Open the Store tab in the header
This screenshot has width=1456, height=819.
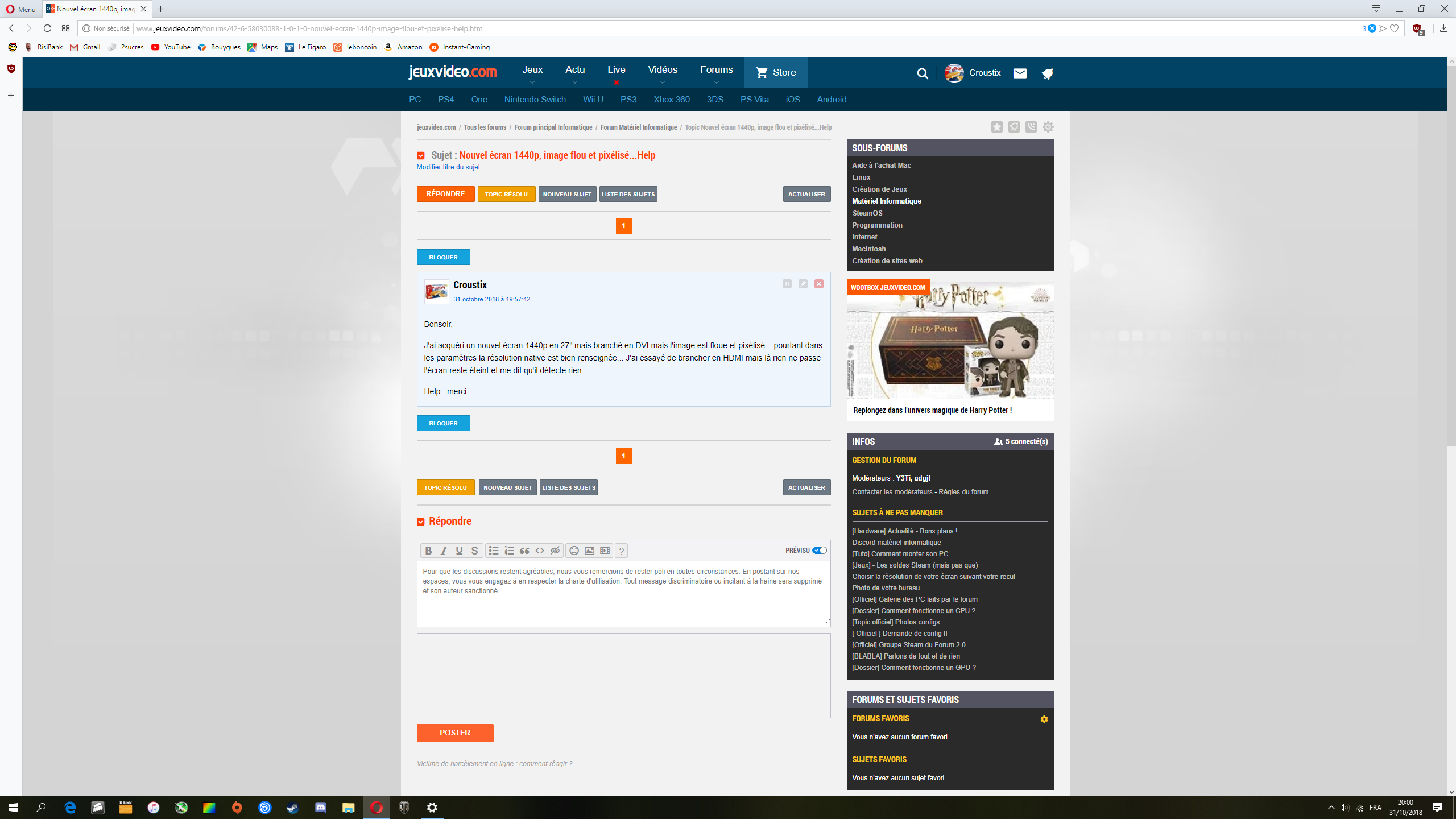pos(776,73)
